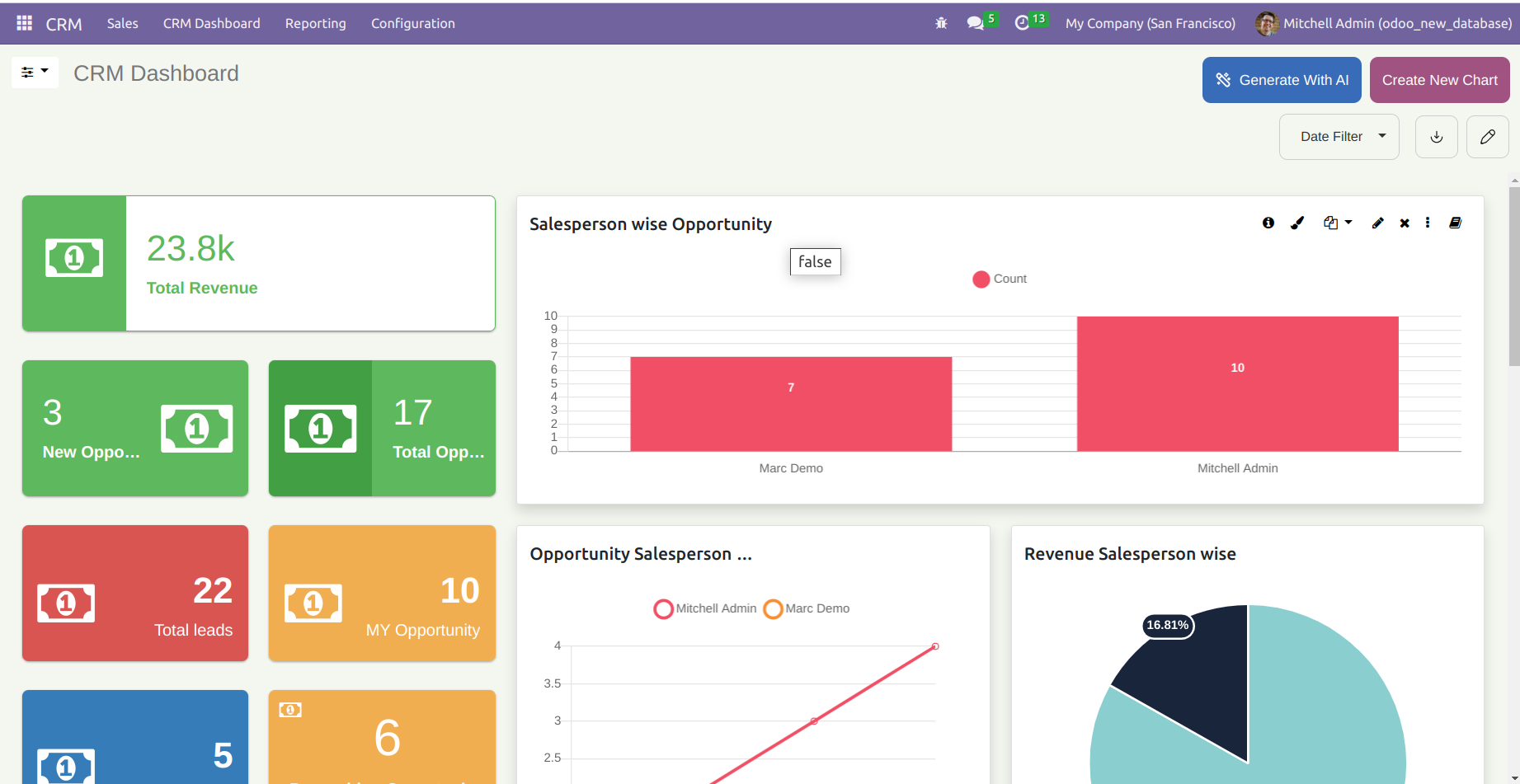Click the download dashboard icon button
Screen dimensions: 1520x784
click(x=1437, y=137)
